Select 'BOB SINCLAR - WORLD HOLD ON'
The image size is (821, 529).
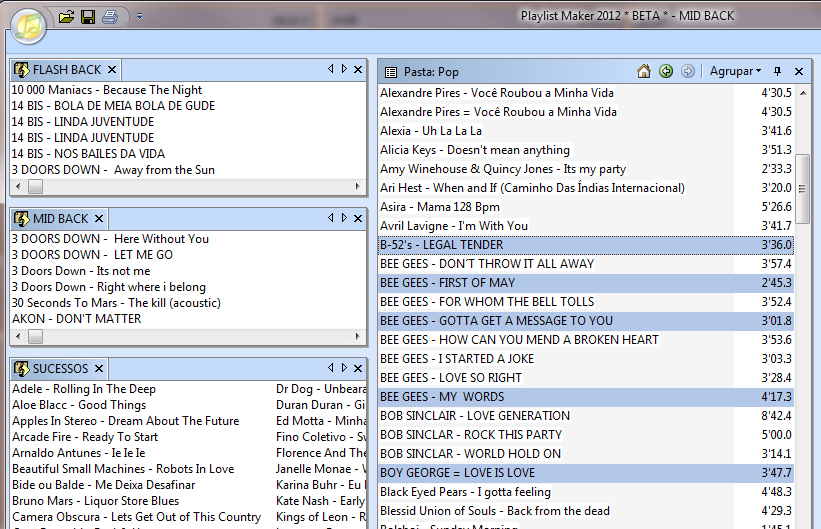470,454
